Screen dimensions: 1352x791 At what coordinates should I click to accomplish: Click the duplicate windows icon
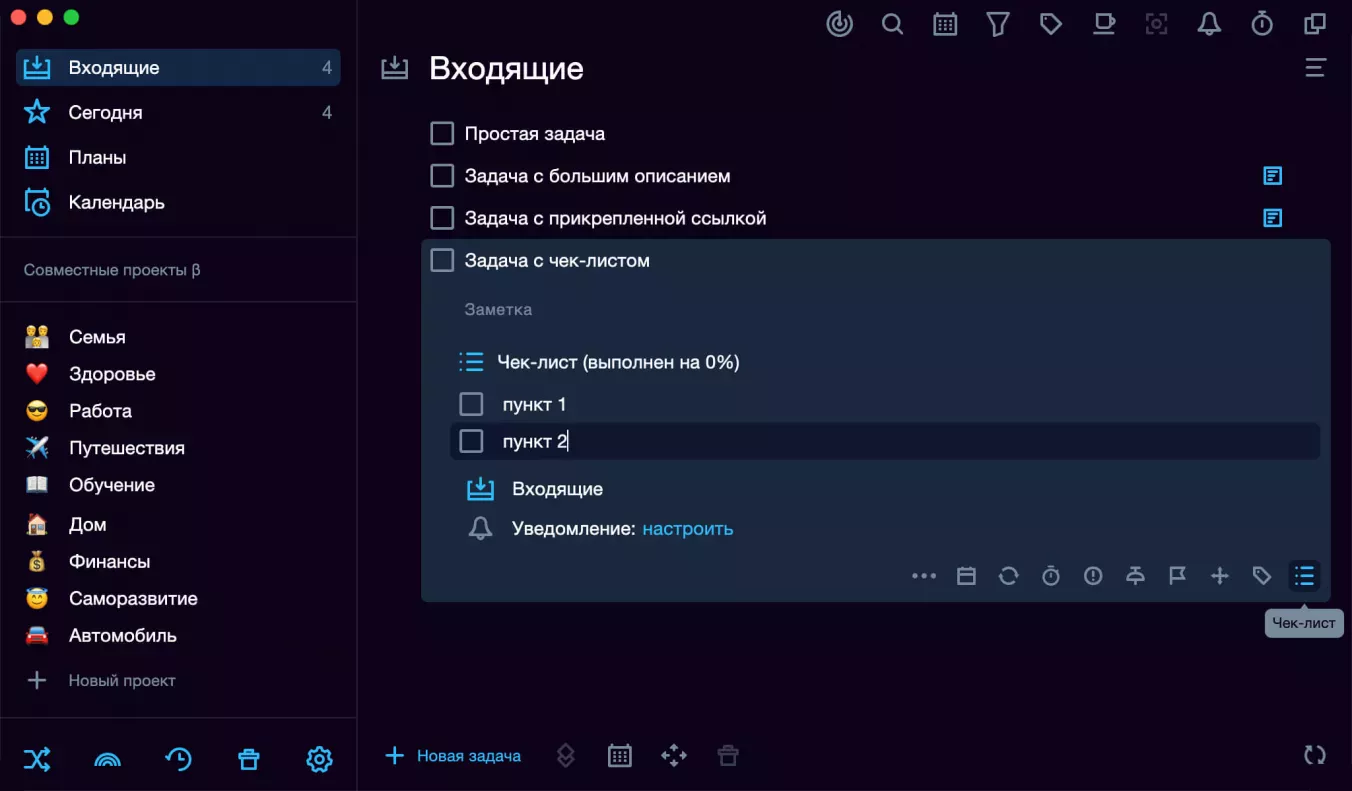pyautogui.click(x=1315, y=23)
